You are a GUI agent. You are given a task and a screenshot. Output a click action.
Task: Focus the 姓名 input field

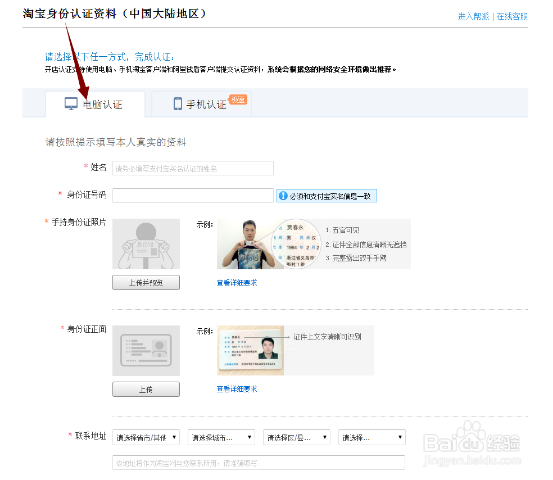[193, 168]
